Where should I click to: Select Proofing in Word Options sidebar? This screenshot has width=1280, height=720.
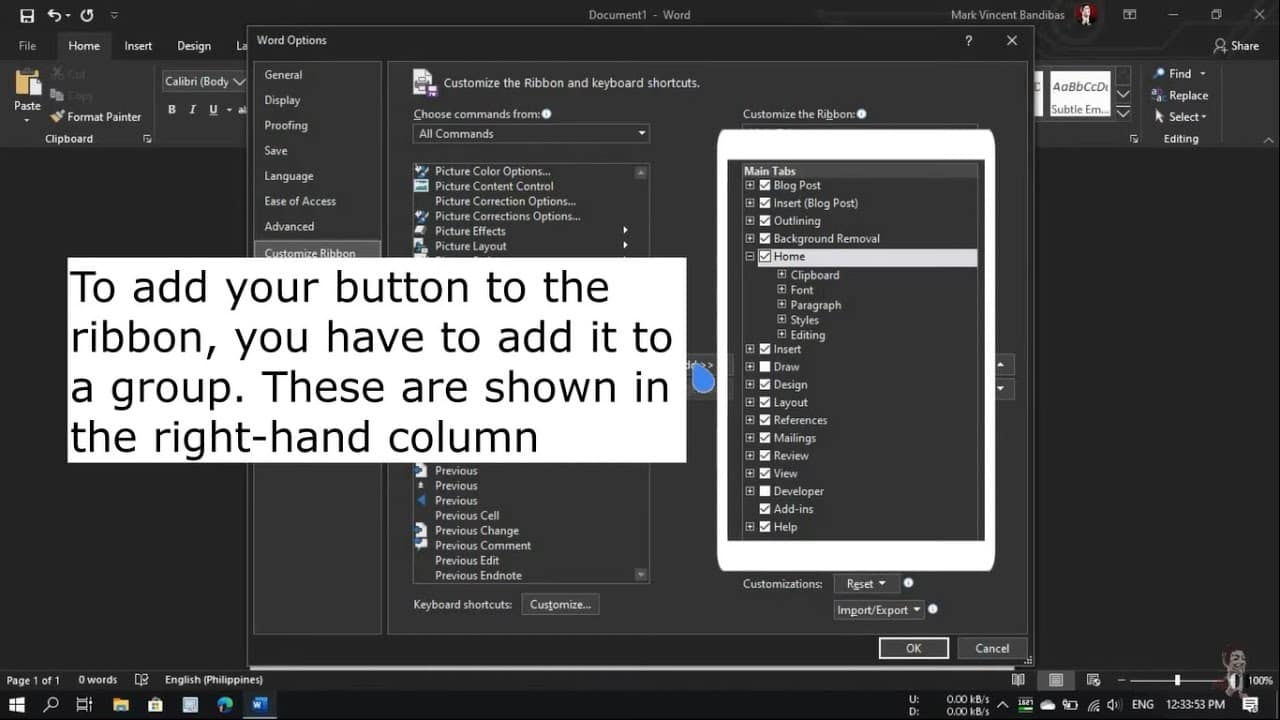pos(286,126)
